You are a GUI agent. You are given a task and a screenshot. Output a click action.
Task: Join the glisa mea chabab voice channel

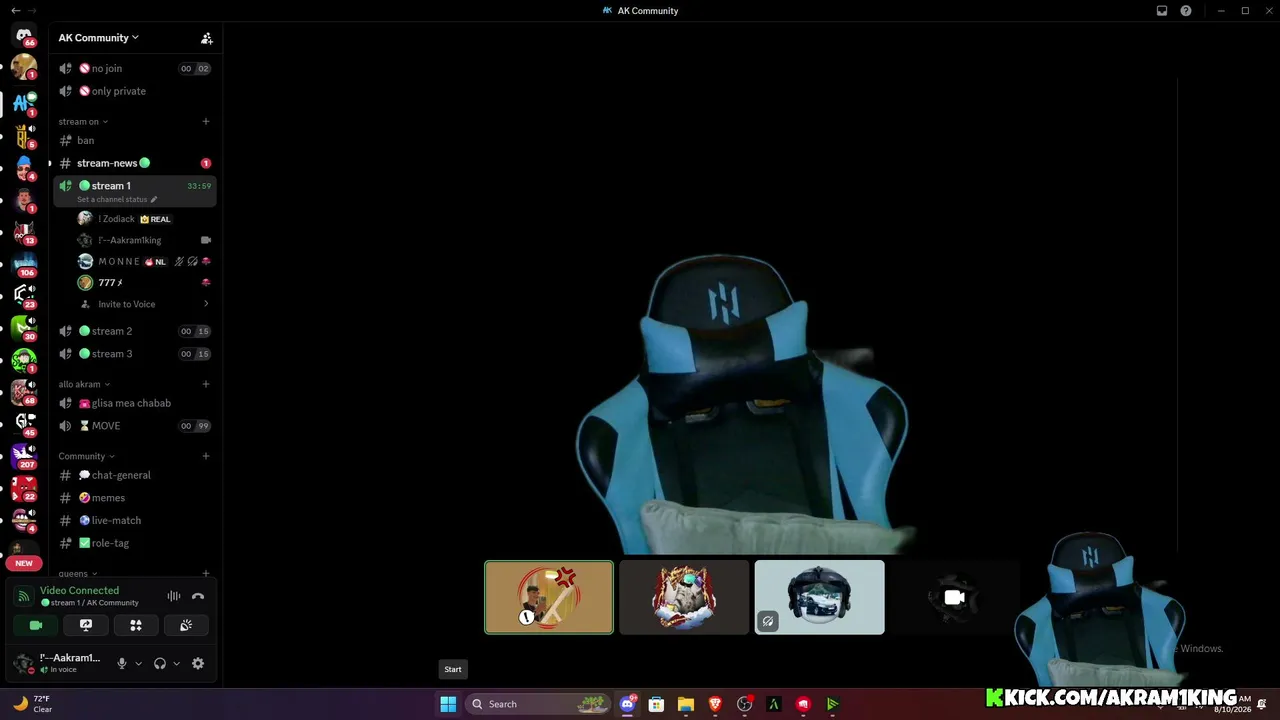[x=135, y=403]
